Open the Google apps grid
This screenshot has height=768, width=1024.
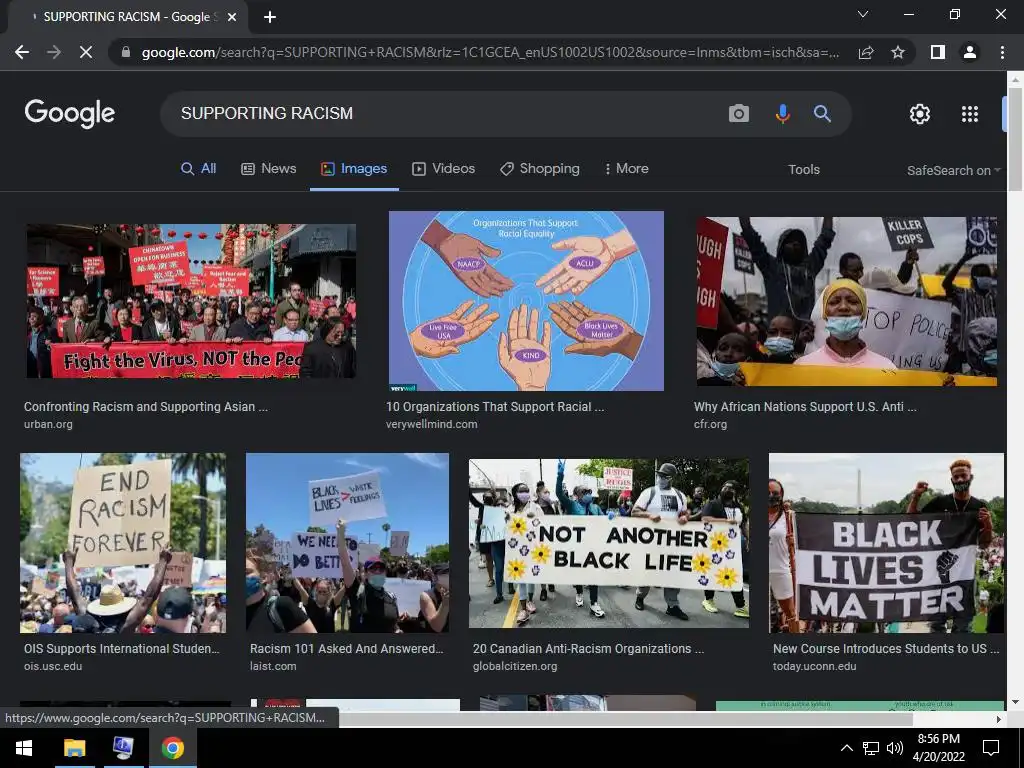click(970, 114)
